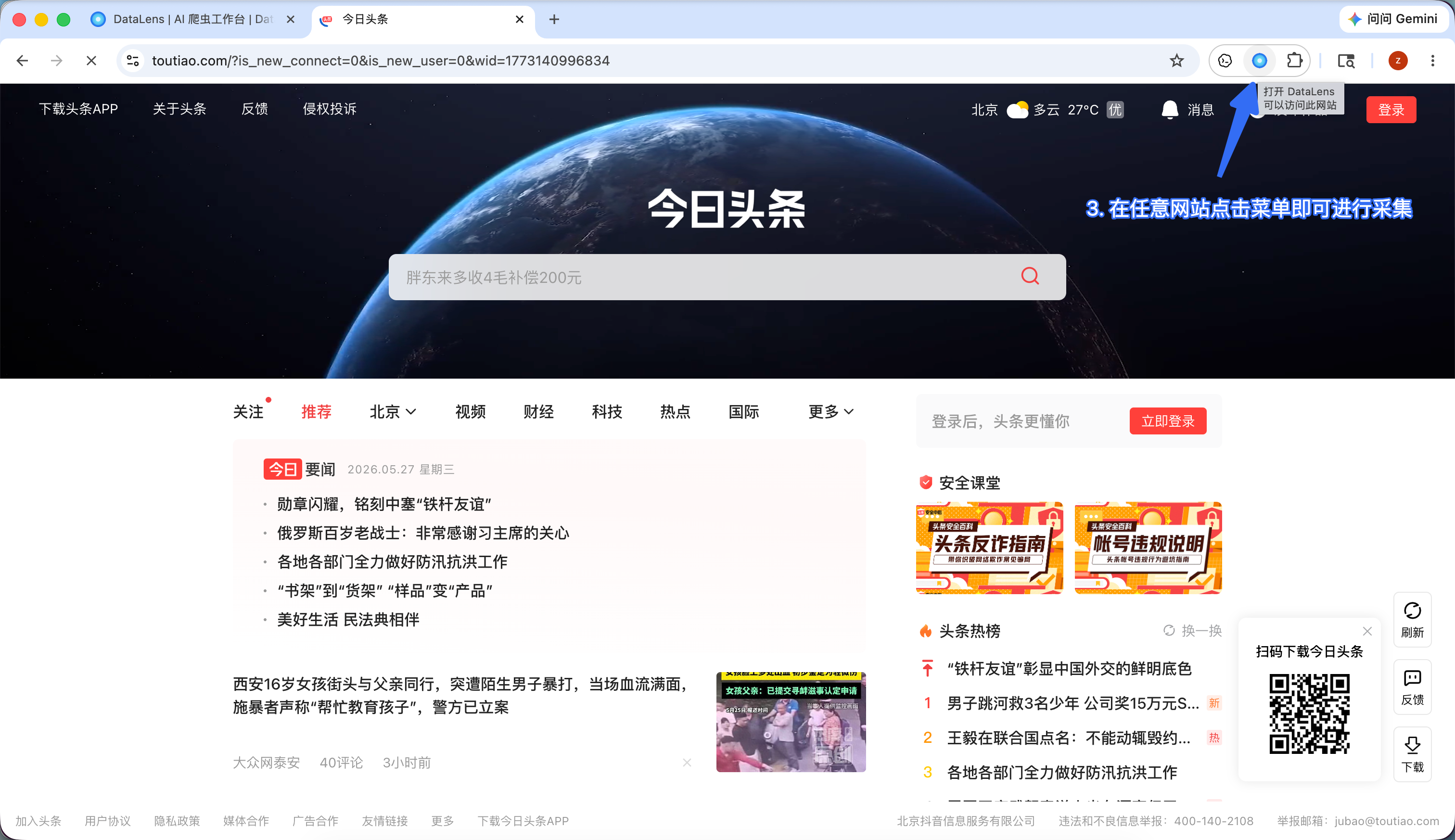Open site information icon in address bar
Image resolution: width=1455 pixels, height=840 pixels.
[x=133, y=61]
